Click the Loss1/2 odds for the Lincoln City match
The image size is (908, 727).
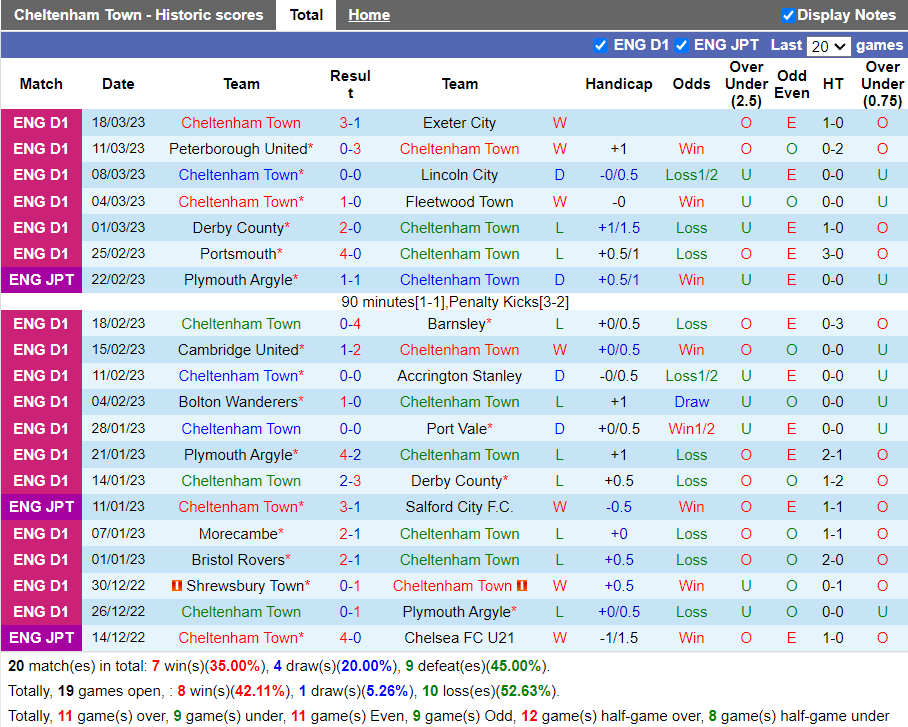tap(691, 175)
